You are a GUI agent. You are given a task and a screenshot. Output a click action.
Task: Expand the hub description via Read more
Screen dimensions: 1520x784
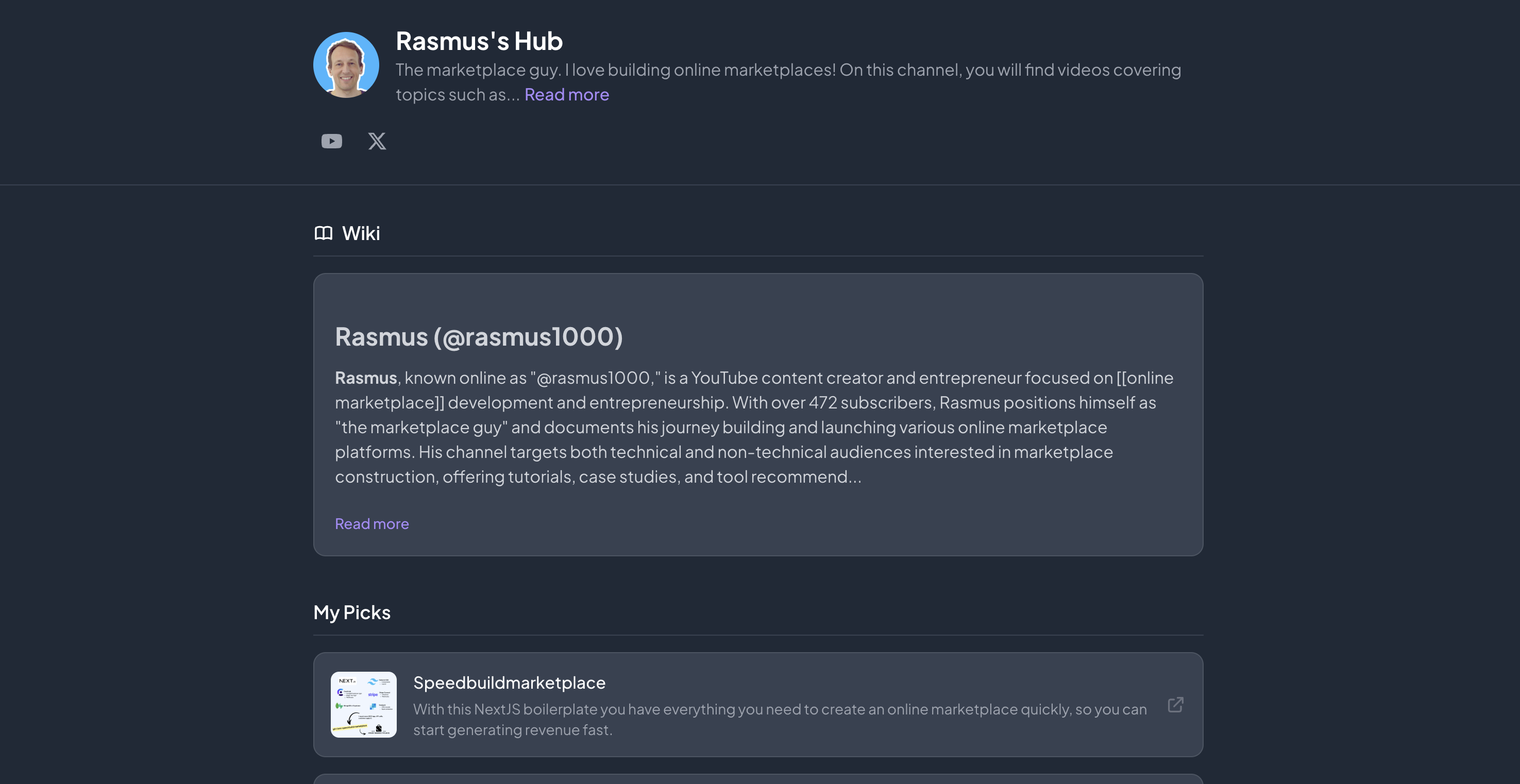click(566, 94)
